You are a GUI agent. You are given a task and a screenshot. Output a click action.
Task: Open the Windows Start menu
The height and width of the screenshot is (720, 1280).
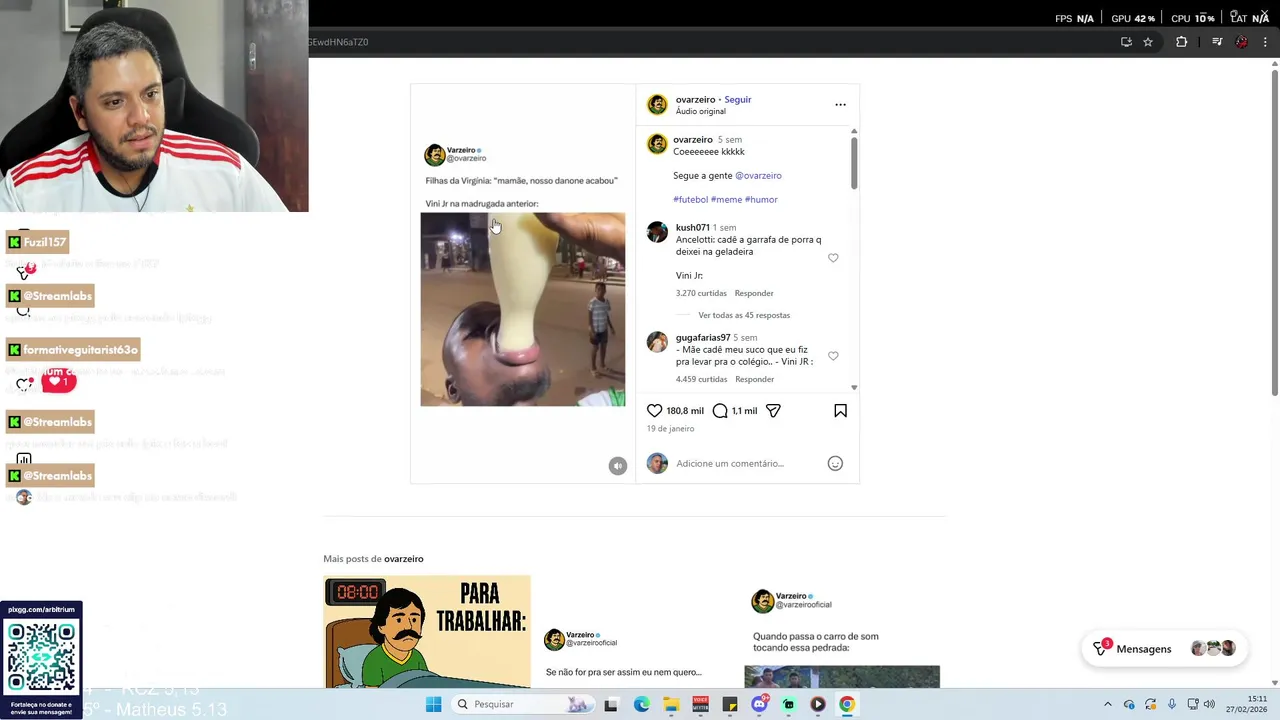(433, 704)
